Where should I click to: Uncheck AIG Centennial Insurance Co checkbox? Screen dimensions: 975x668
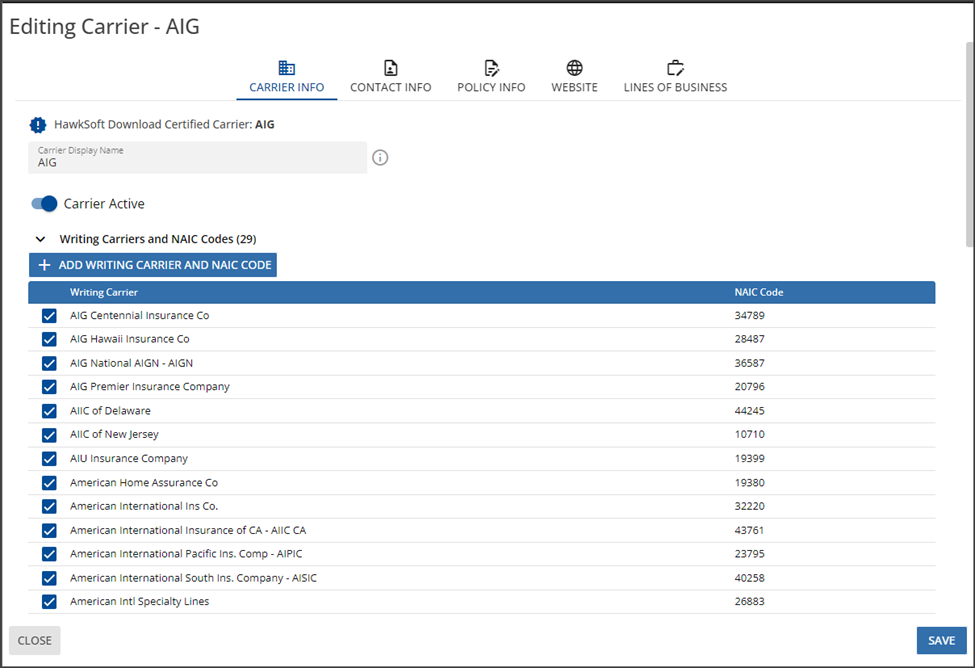click(49, 316)
